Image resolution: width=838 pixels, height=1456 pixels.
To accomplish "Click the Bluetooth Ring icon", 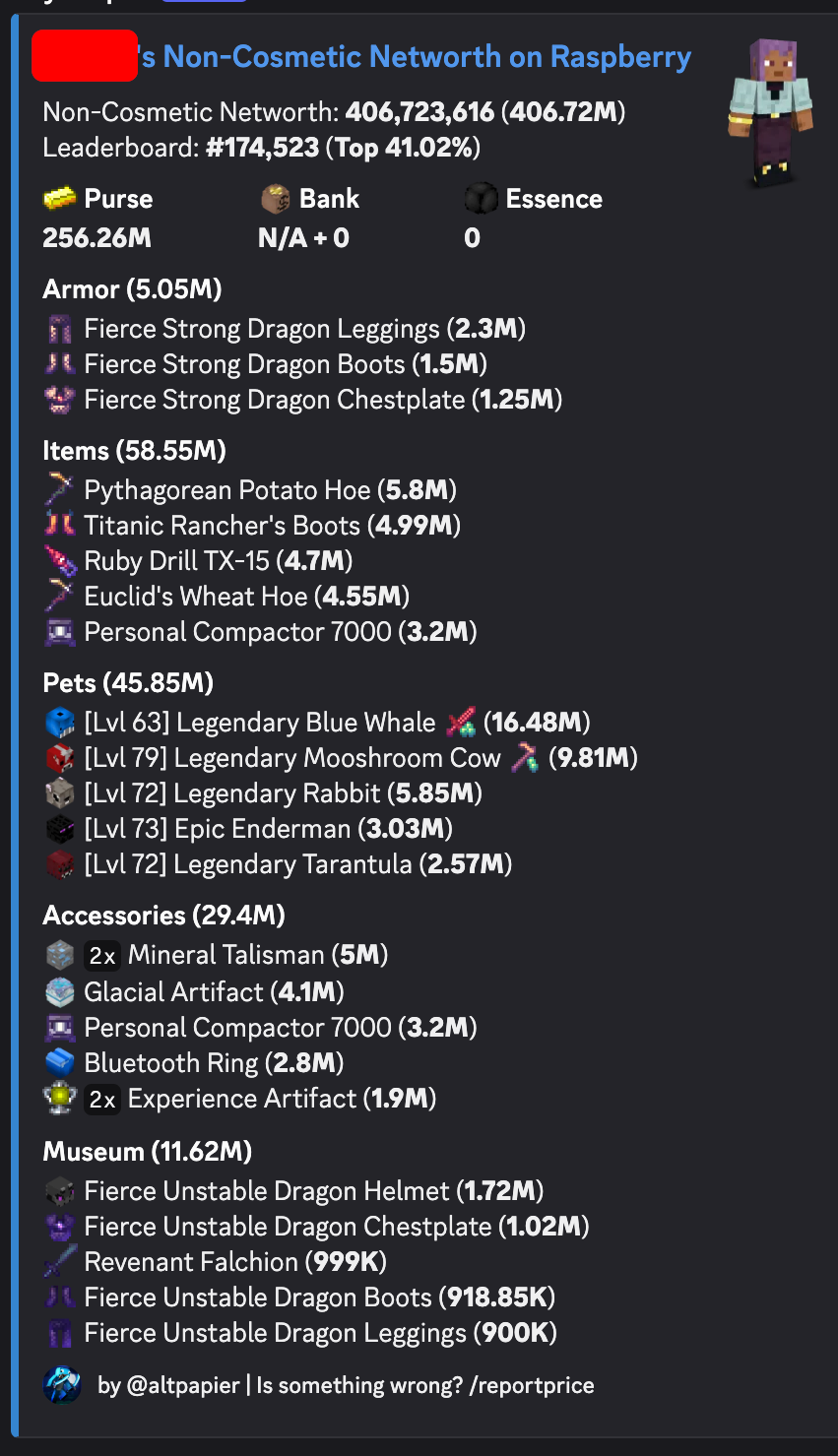I will [x=60, y=1062].
